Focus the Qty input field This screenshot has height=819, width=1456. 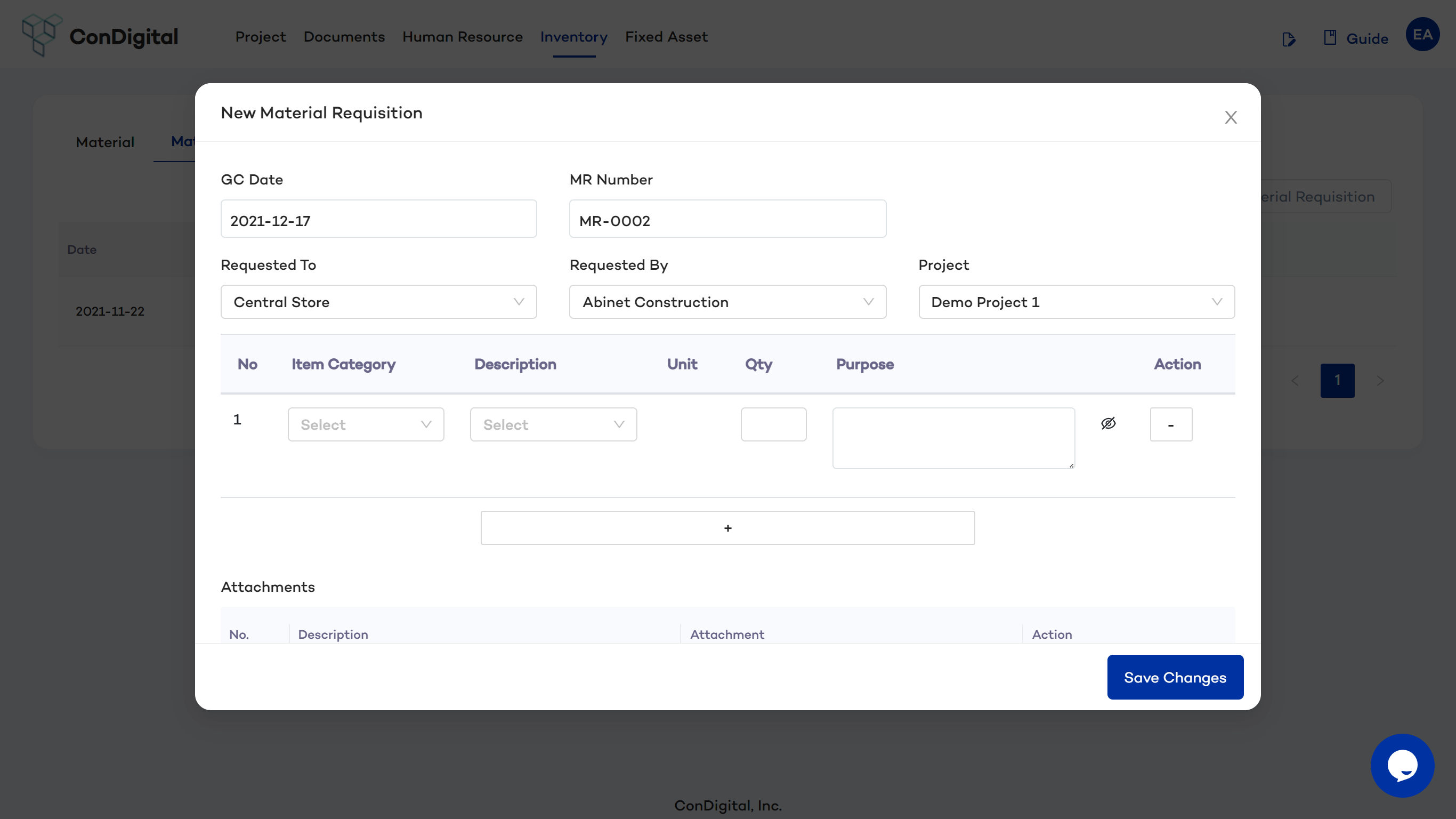(773, 425)
